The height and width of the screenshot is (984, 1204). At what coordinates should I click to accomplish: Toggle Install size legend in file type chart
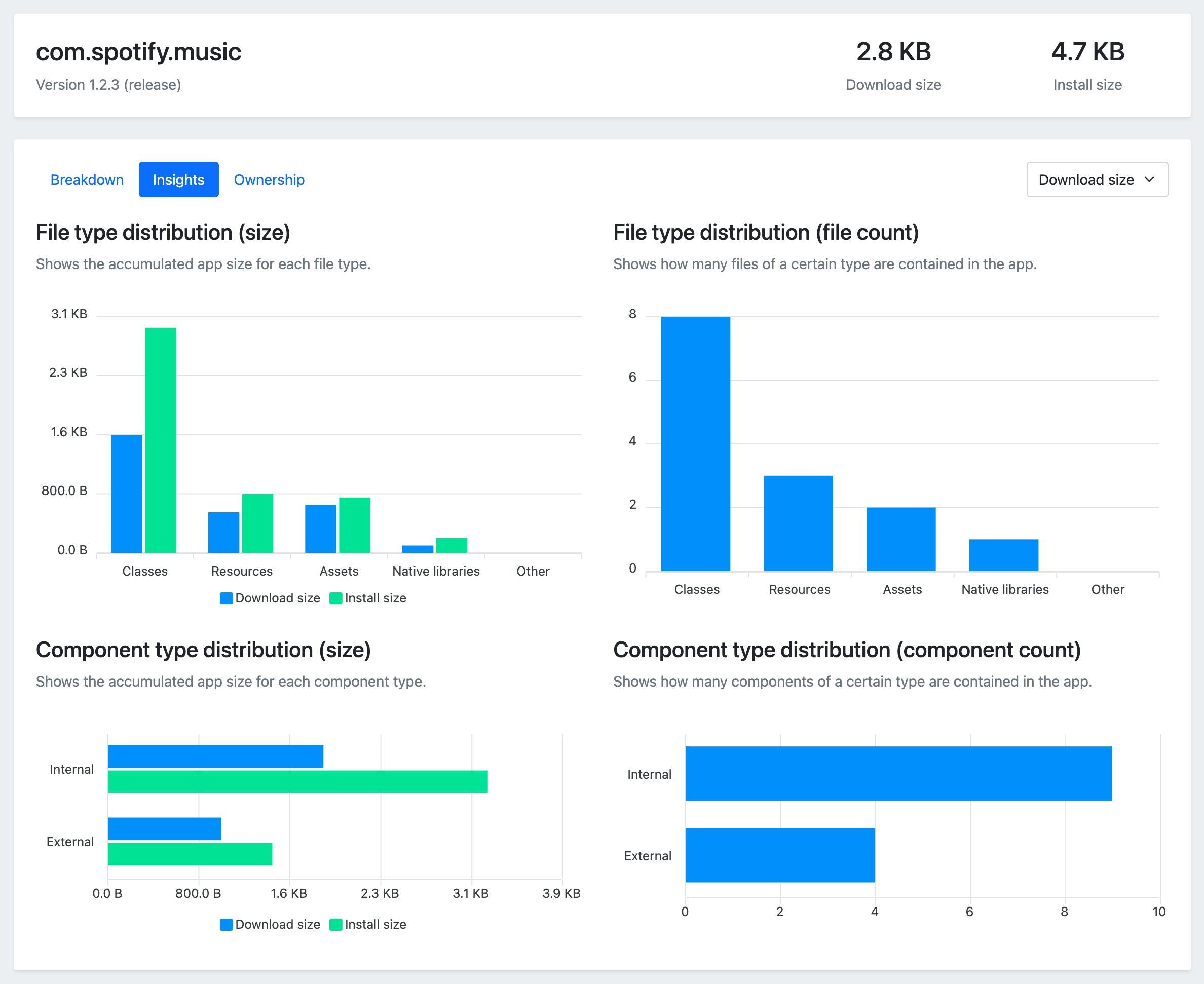[x=375, y=598]
